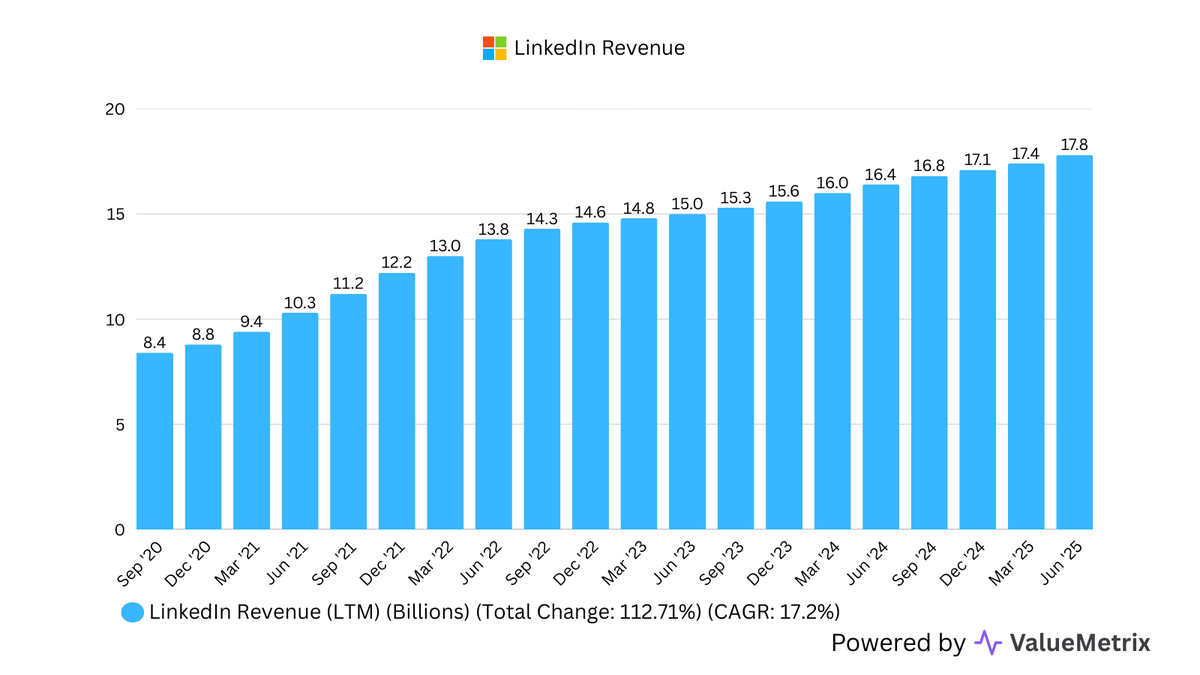This screenshot has height=675, width=1200.
Task: Select the Jun '22 bar labeled 13.8
Action: click(493, 384)
